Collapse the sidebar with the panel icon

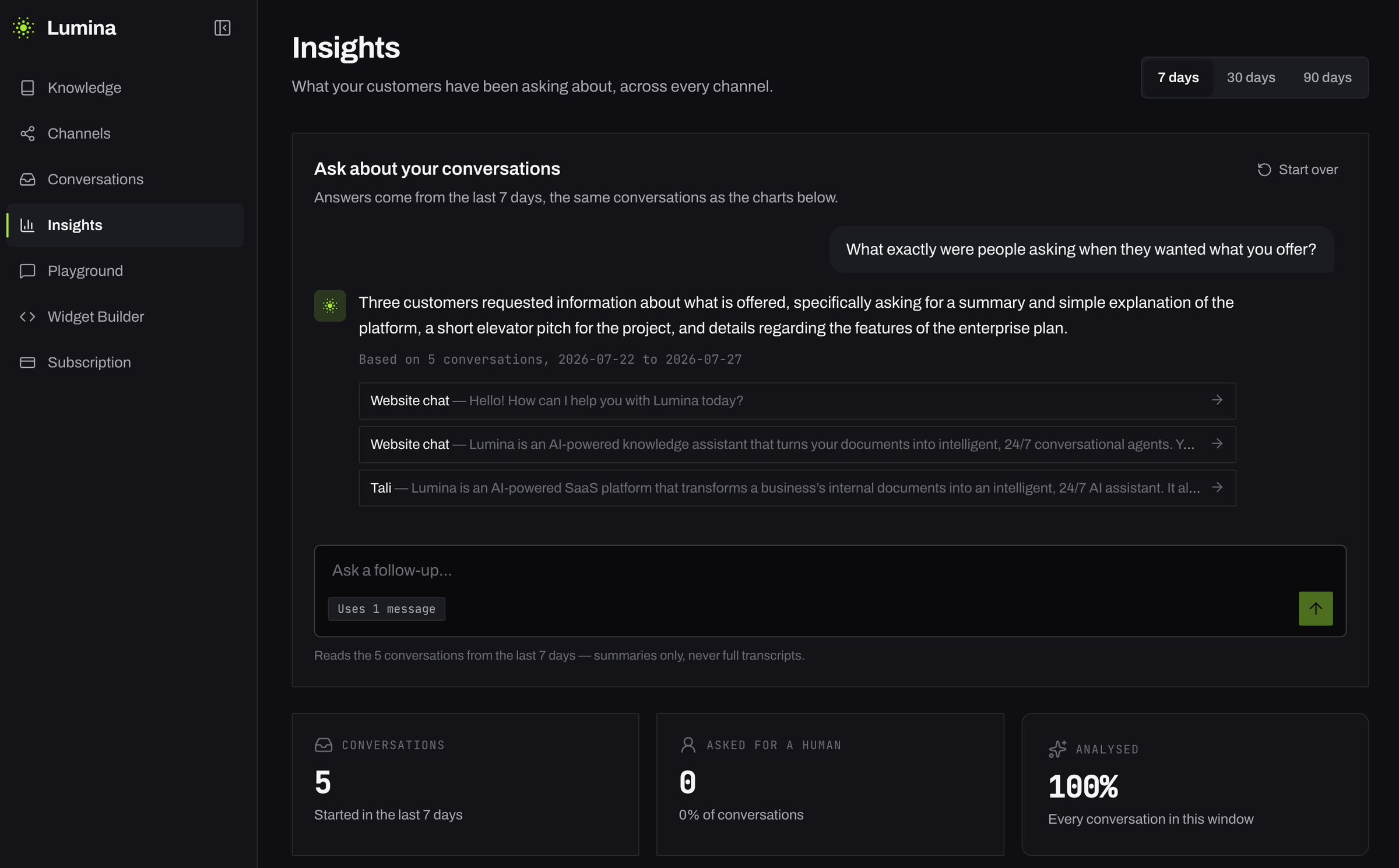222,27
